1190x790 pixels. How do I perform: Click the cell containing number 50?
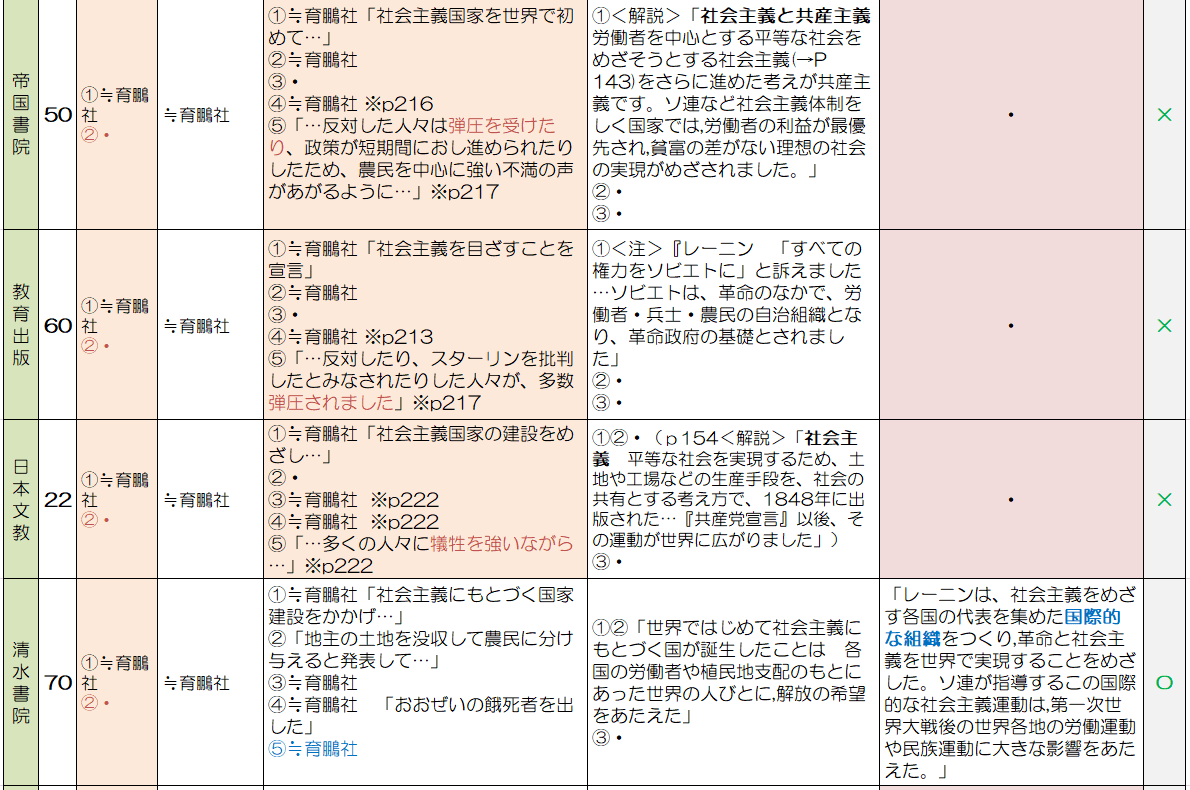(58, 115)
